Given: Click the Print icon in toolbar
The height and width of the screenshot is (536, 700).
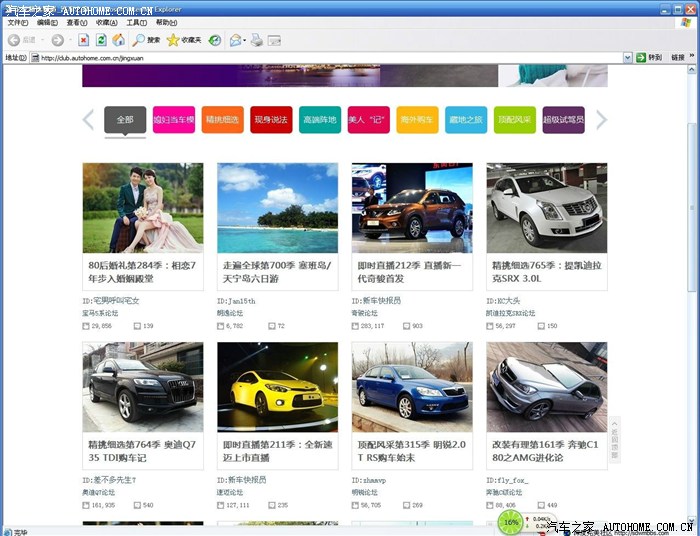Looking at the screenshot, I should 256,40.
